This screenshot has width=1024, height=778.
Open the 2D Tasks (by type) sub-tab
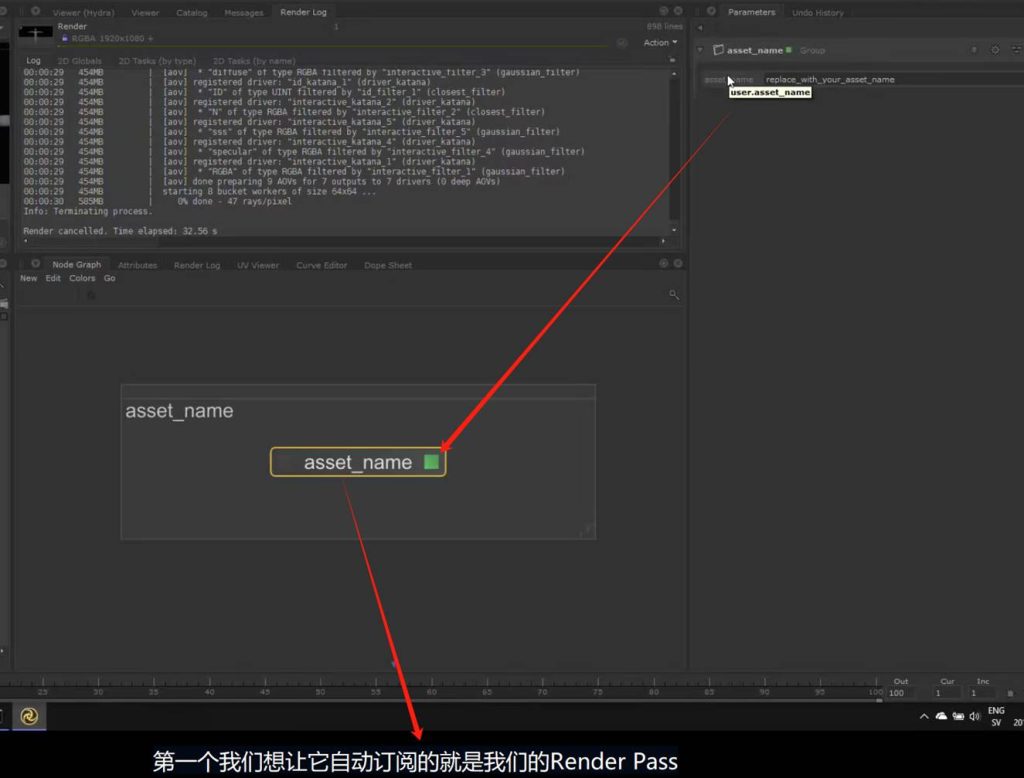click(x=157, y=61)
